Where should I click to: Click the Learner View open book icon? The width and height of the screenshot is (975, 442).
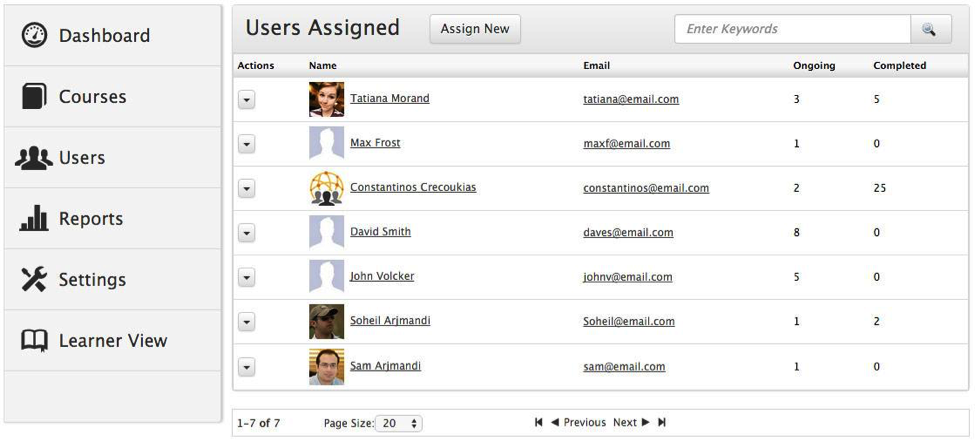click(x=34, y=341)
